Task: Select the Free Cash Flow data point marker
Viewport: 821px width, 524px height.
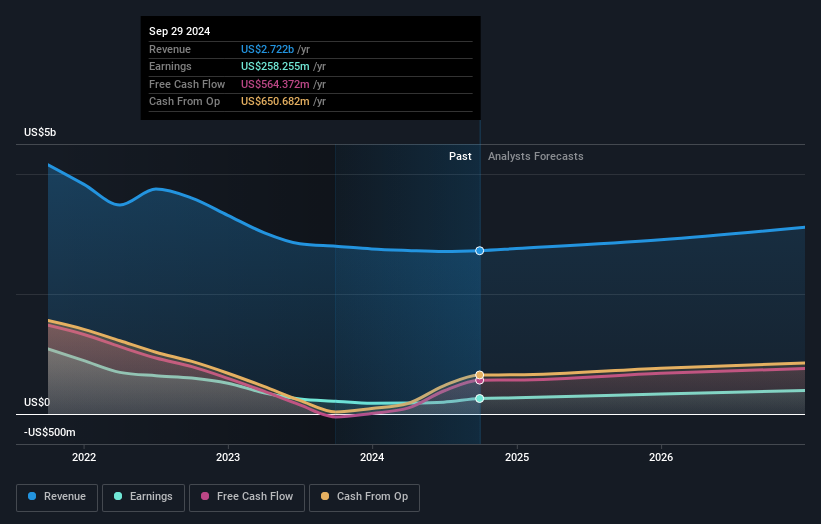Action: coord(480,381)
